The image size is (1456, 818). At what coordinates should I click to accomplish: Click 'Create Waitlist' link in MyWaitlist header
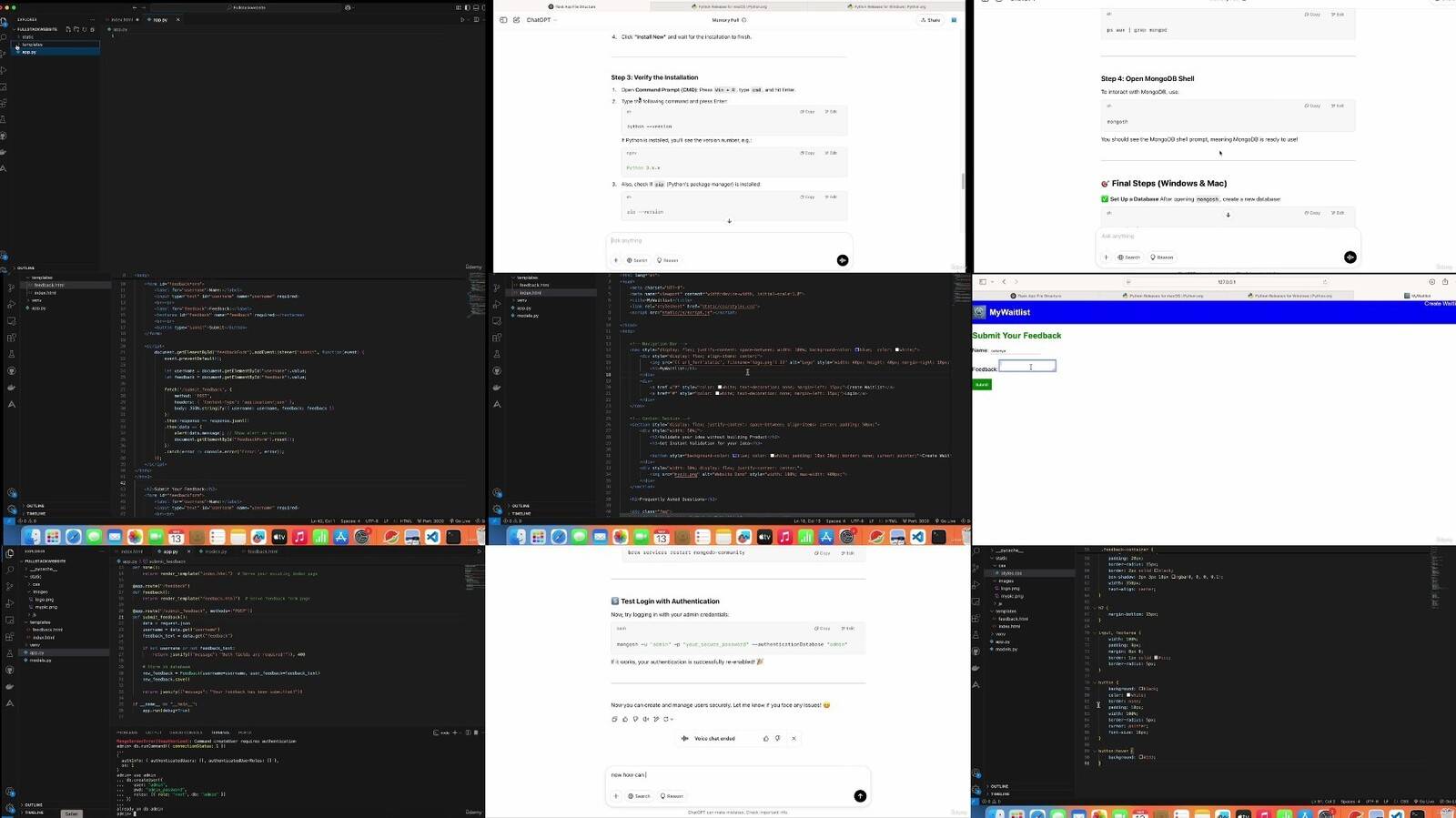click(x=1440, y=304)
